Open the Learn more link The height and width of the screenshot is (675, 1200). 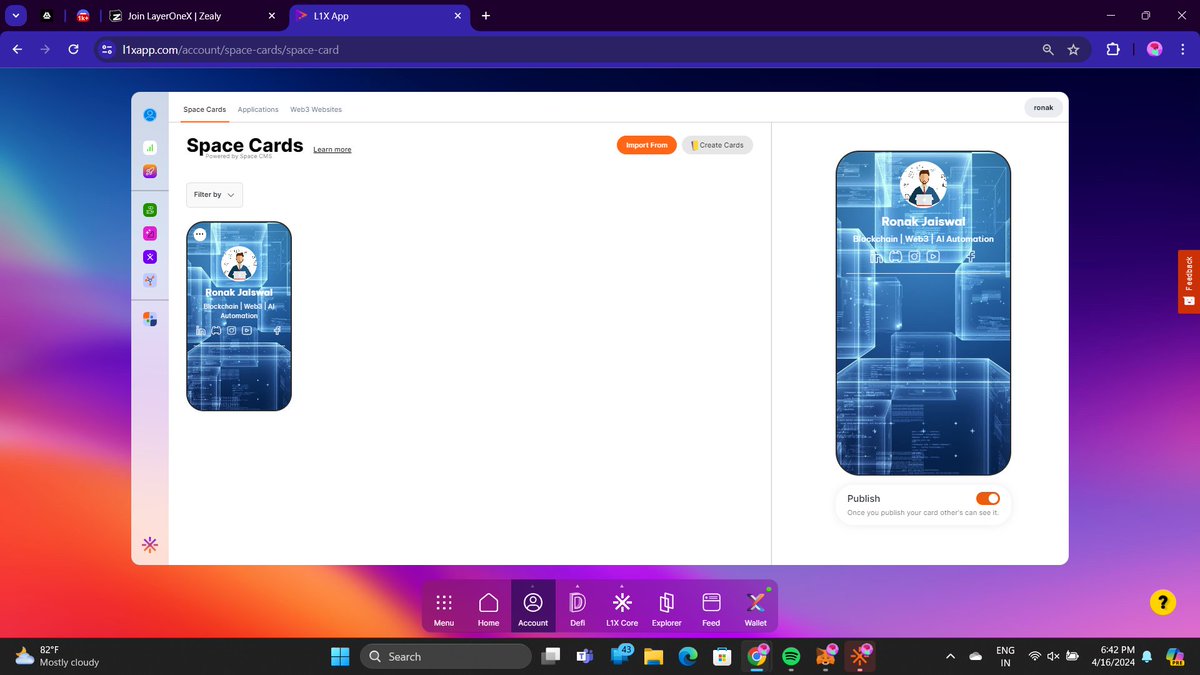click(332, 150)
